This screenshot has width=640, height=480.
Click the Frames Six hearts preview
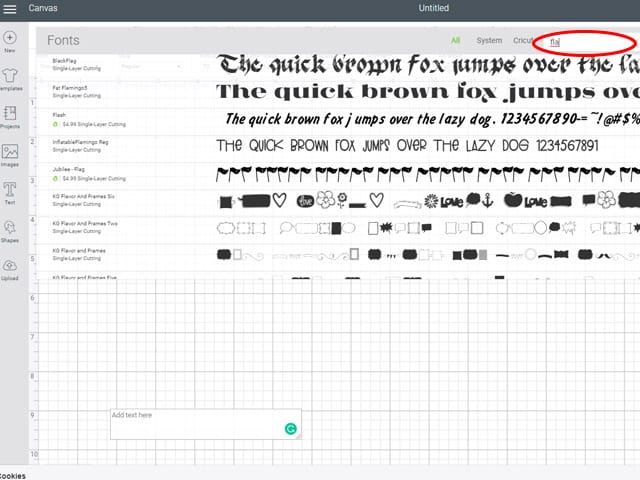pos(428,200)
